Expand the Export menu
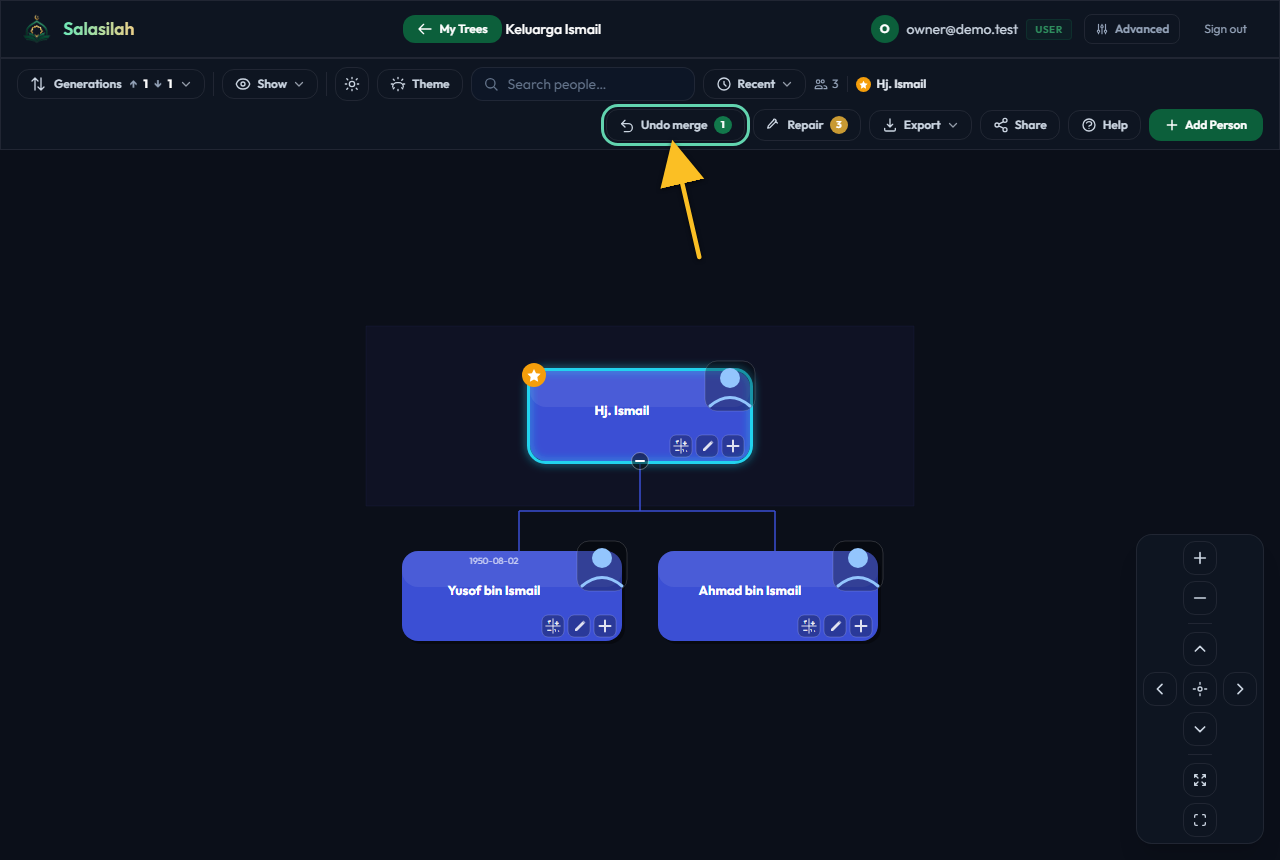Image resolution: width=1280 pixels, height=860 pixels. [x=921, y=125]
